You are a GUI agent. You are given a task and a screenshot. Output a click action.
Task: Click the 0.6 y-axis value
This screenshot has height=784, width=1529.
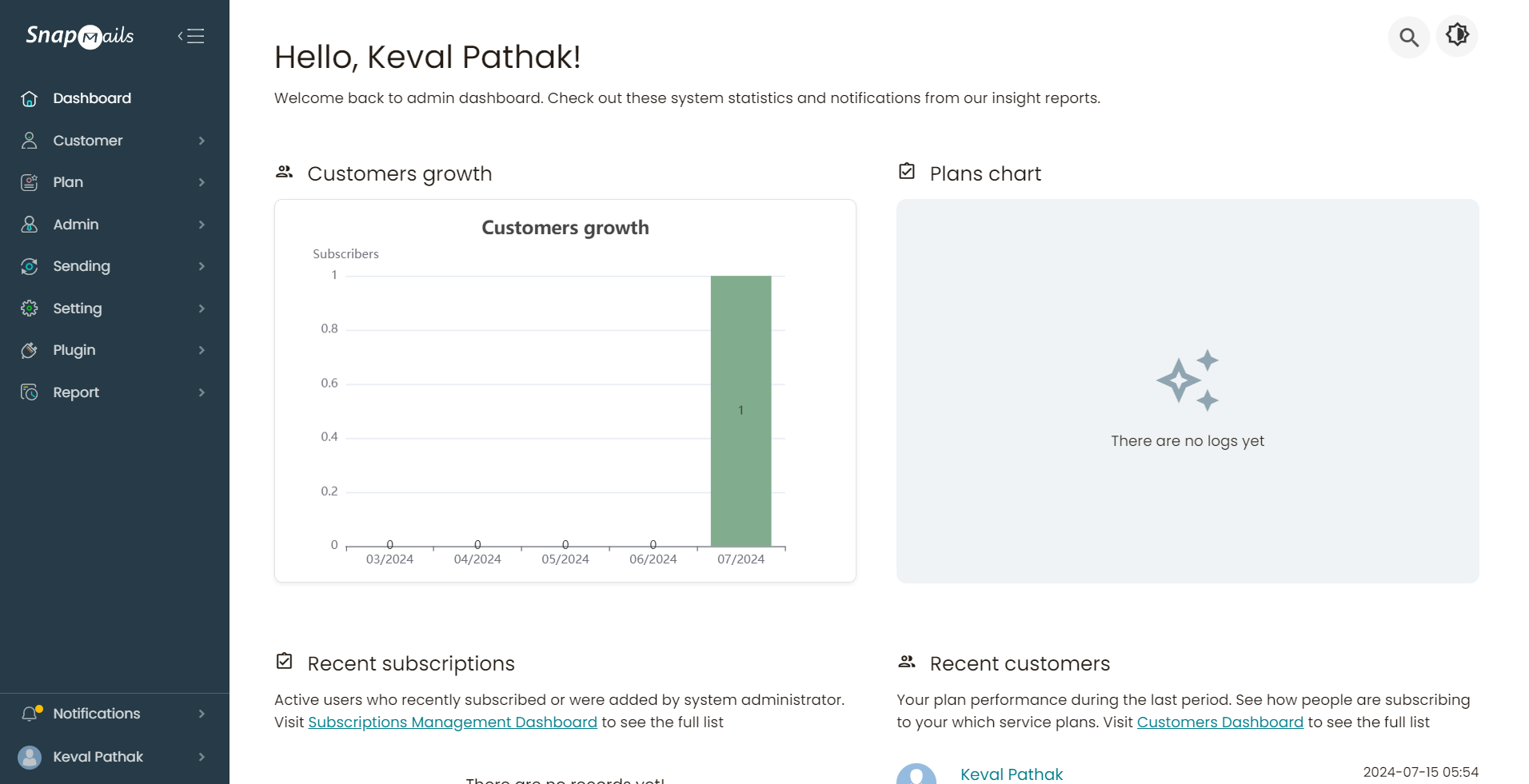coord(329,383)
